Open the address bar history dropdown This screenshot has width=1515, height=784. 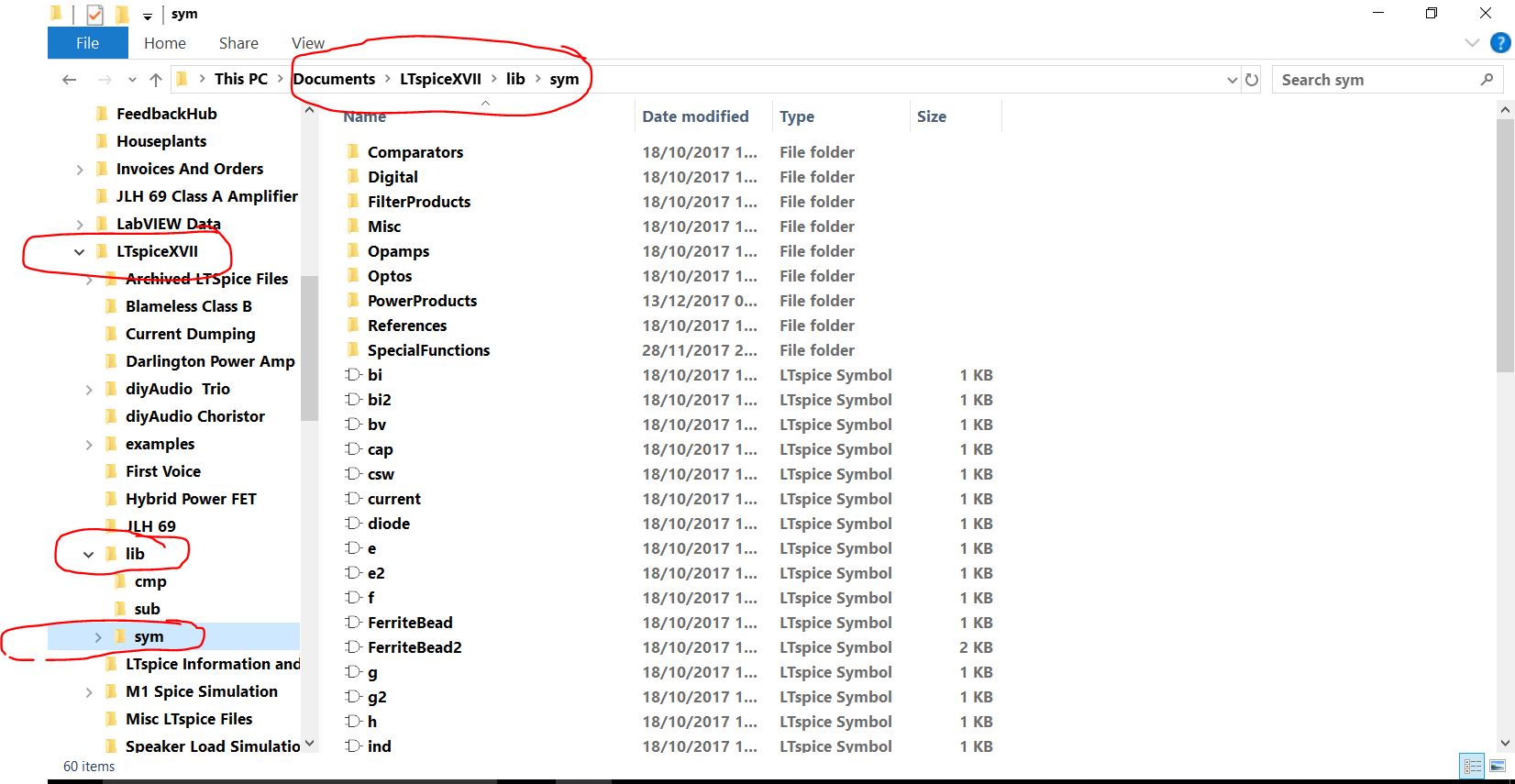[x=1232, y=80]
